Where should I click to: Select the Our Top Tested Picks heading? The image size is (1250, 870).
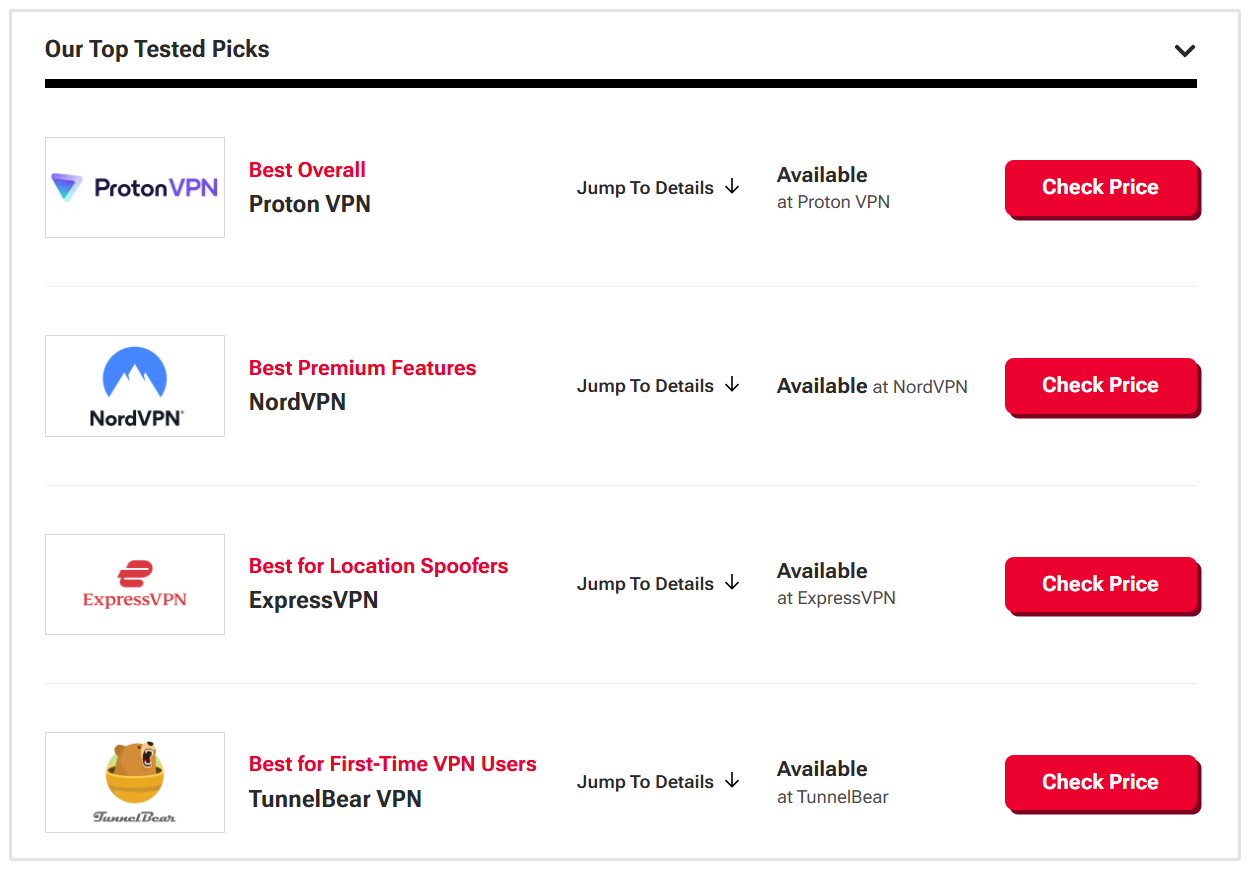[157, 48]
